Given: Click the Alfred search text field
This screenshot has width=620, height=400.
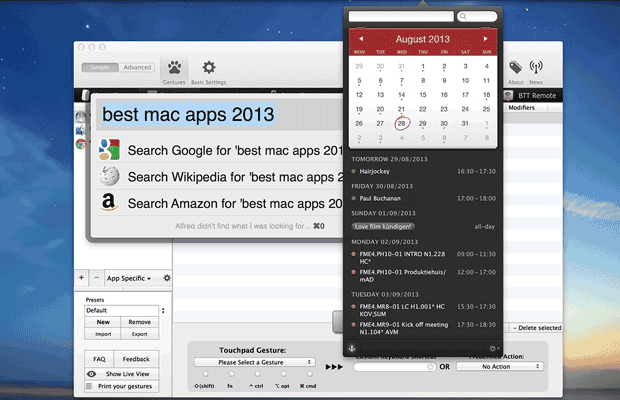Looking at the screenshot, I should (x=219, y=115).
